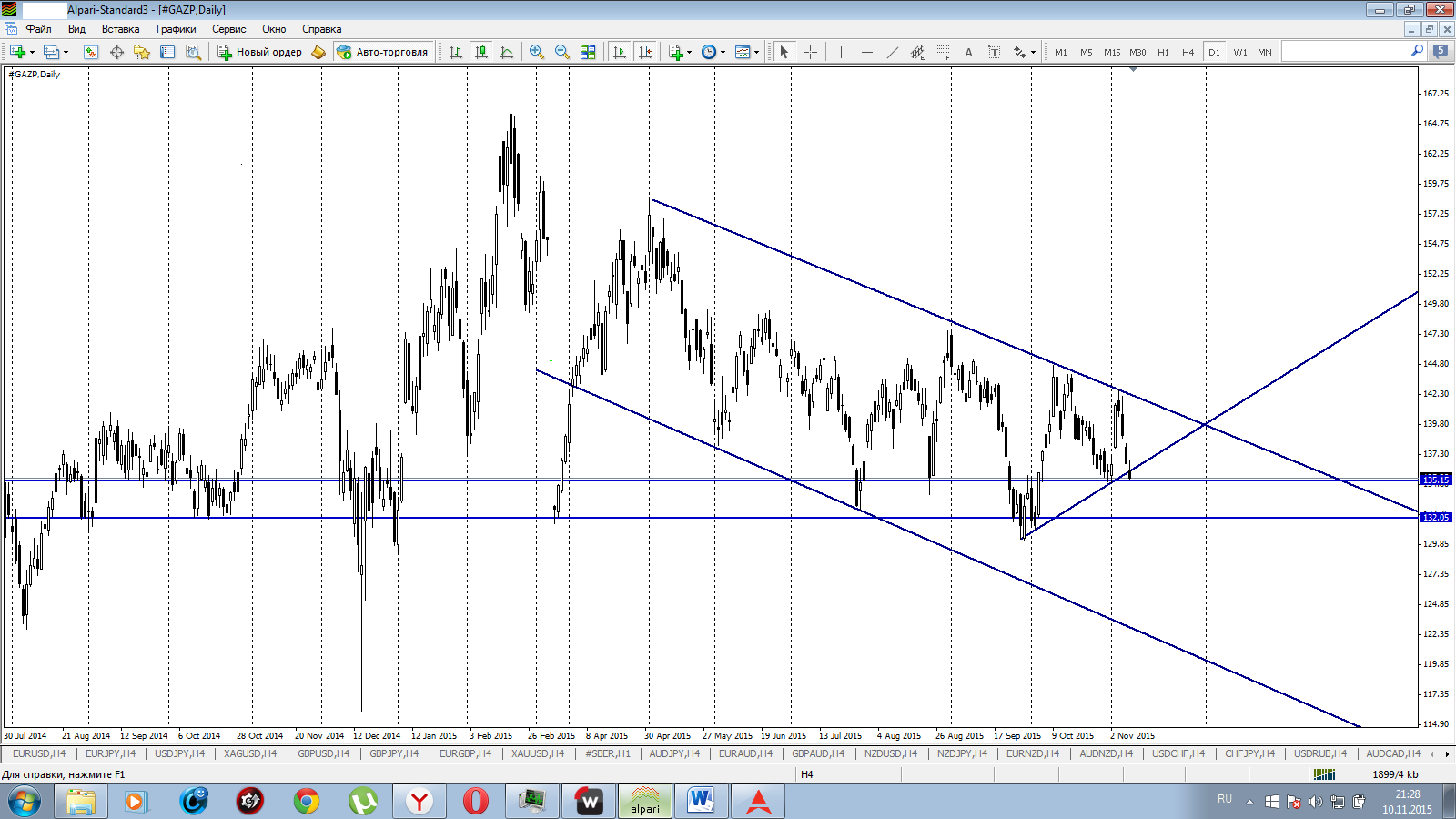
Task: Click the Новый ордер button
Action: [259, 52]
